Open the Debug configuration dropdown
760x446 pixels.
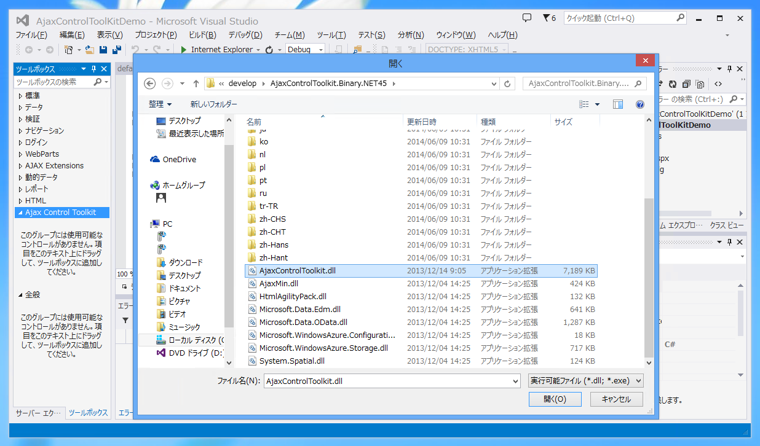(x=305, y=49)
